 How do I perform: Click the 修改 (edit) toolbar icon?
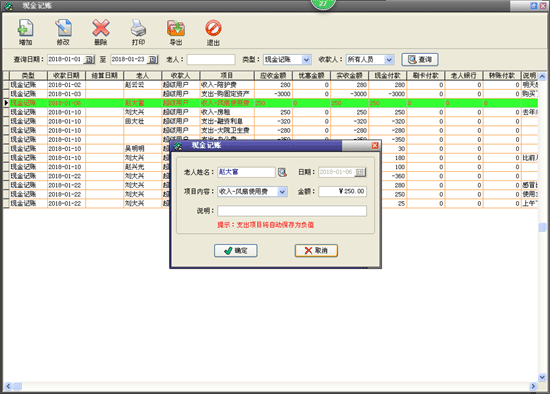coord(63,29)
